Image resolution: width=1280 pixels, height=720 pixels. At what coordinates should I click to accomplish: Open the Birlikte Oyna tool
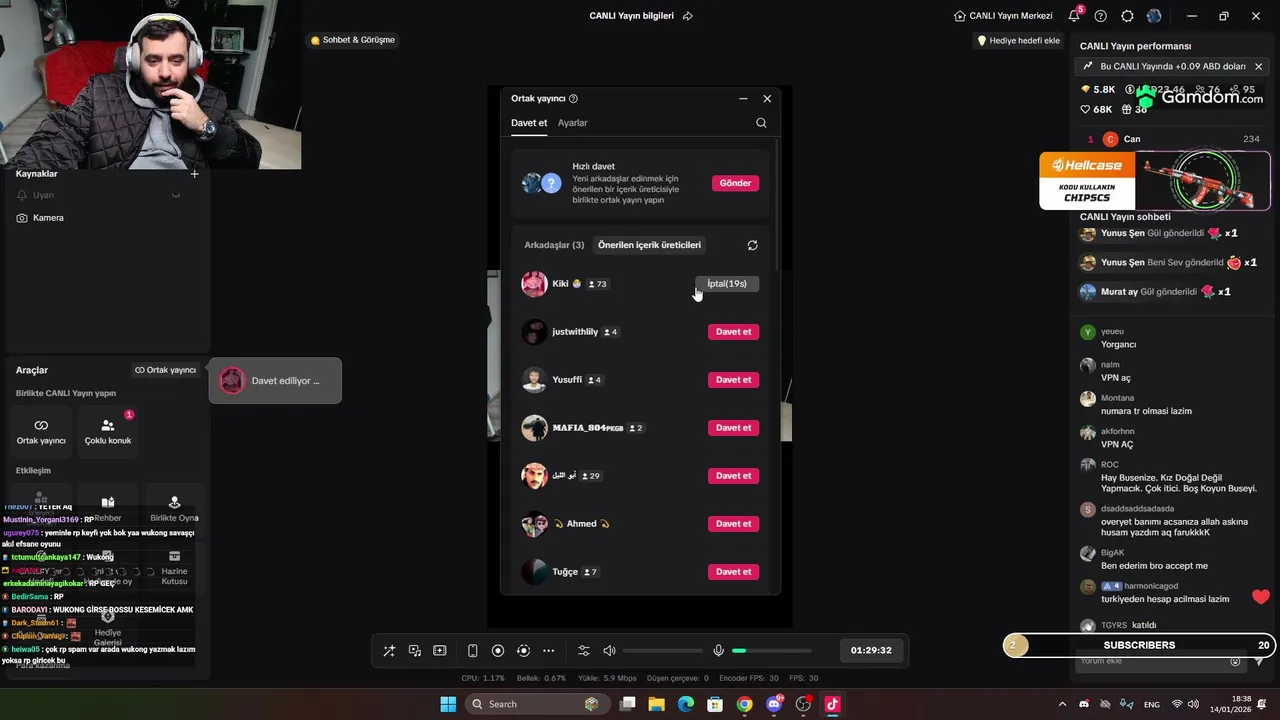(174, 509)
